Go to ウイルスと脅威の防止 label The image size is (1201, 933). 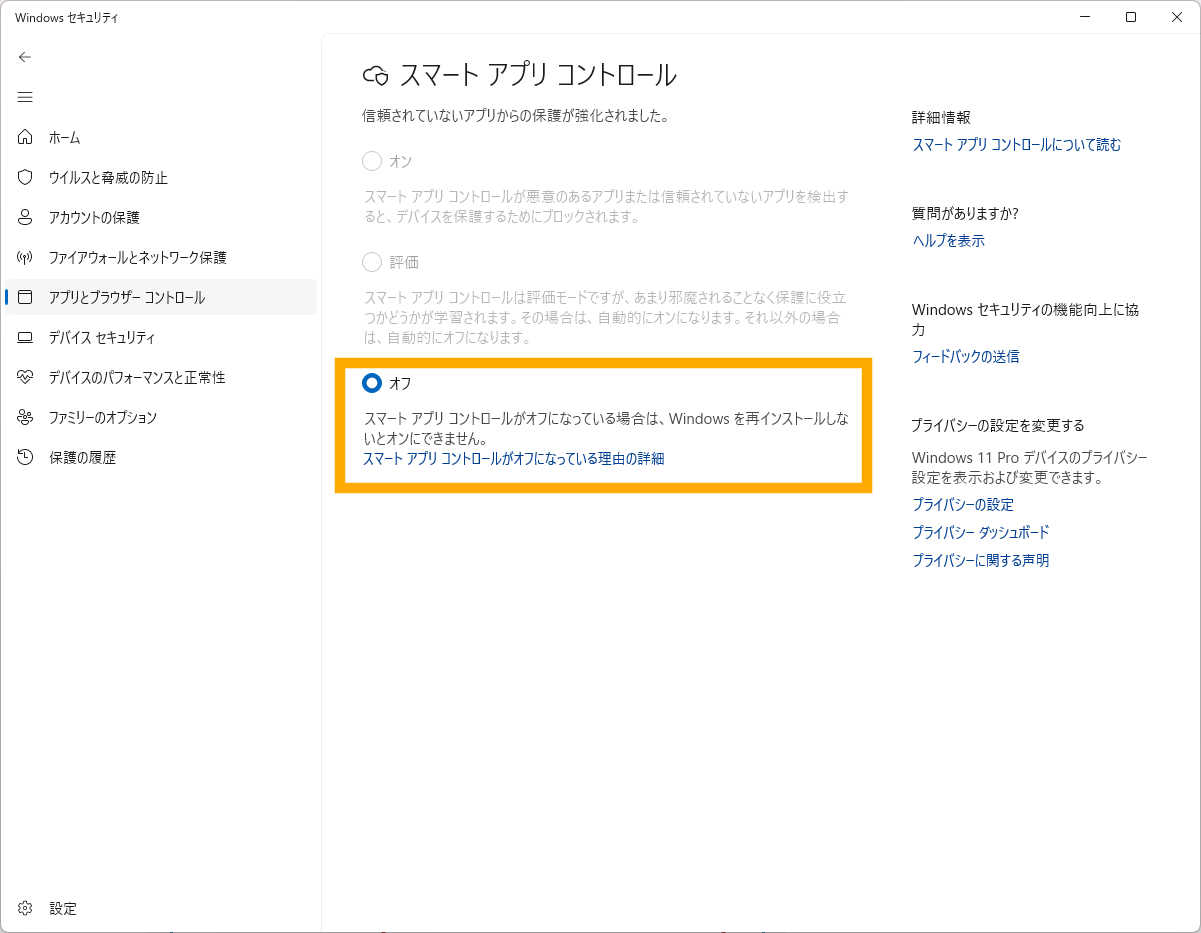[x=108, y=177]
